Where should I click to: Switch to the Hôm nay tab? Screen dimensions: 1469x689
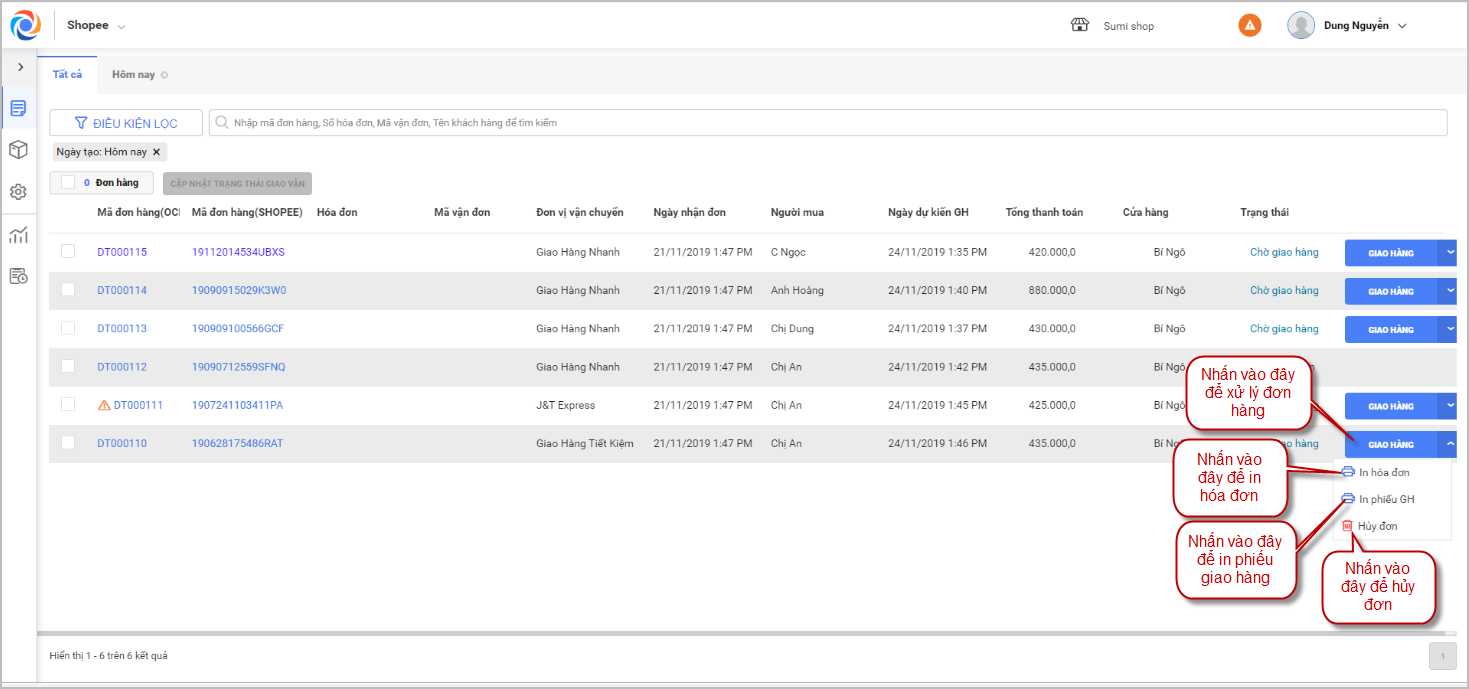133,75
